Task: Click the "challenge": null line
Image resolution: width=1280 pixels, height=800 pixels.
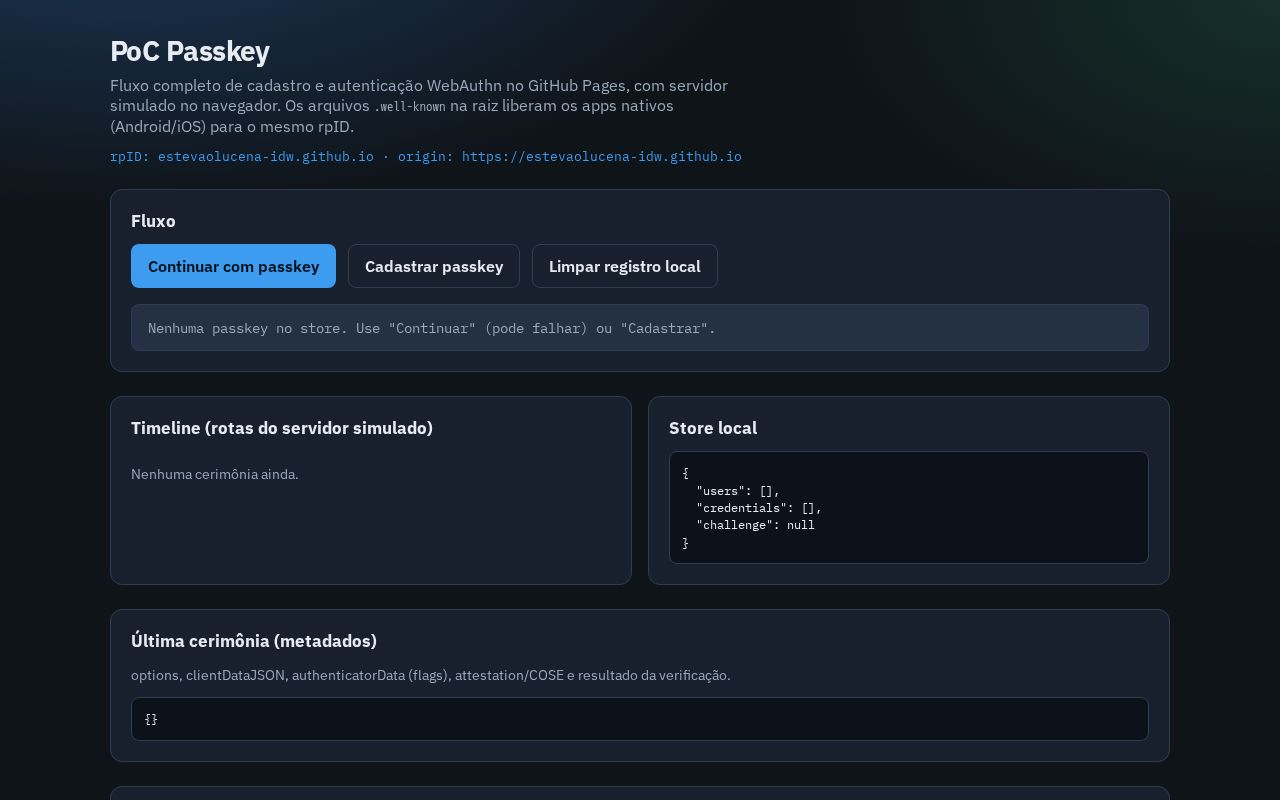Action: coord(755,525)
